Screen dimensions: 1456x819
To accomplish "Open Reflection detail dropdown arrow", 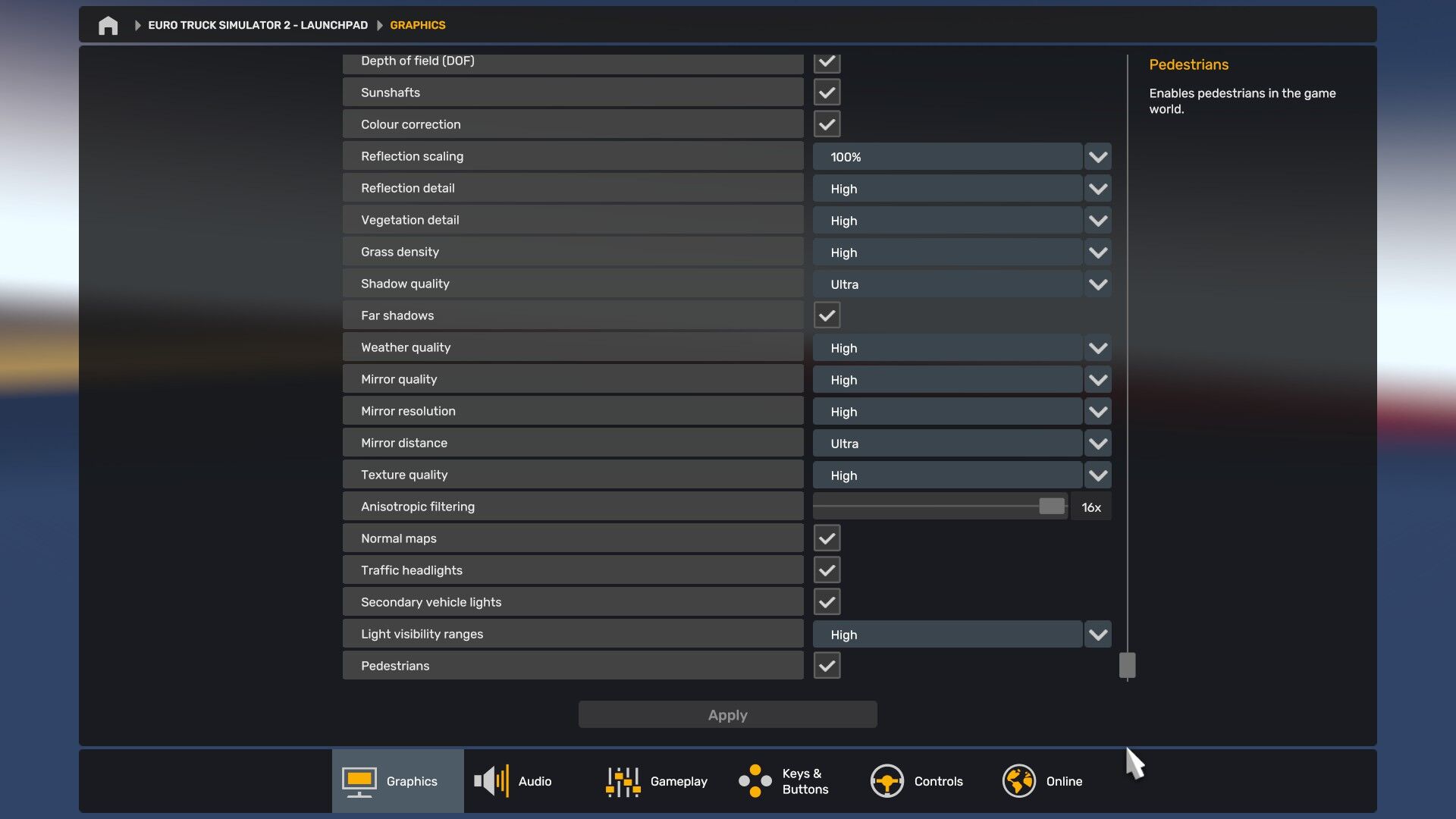I will coord(1098,189).
